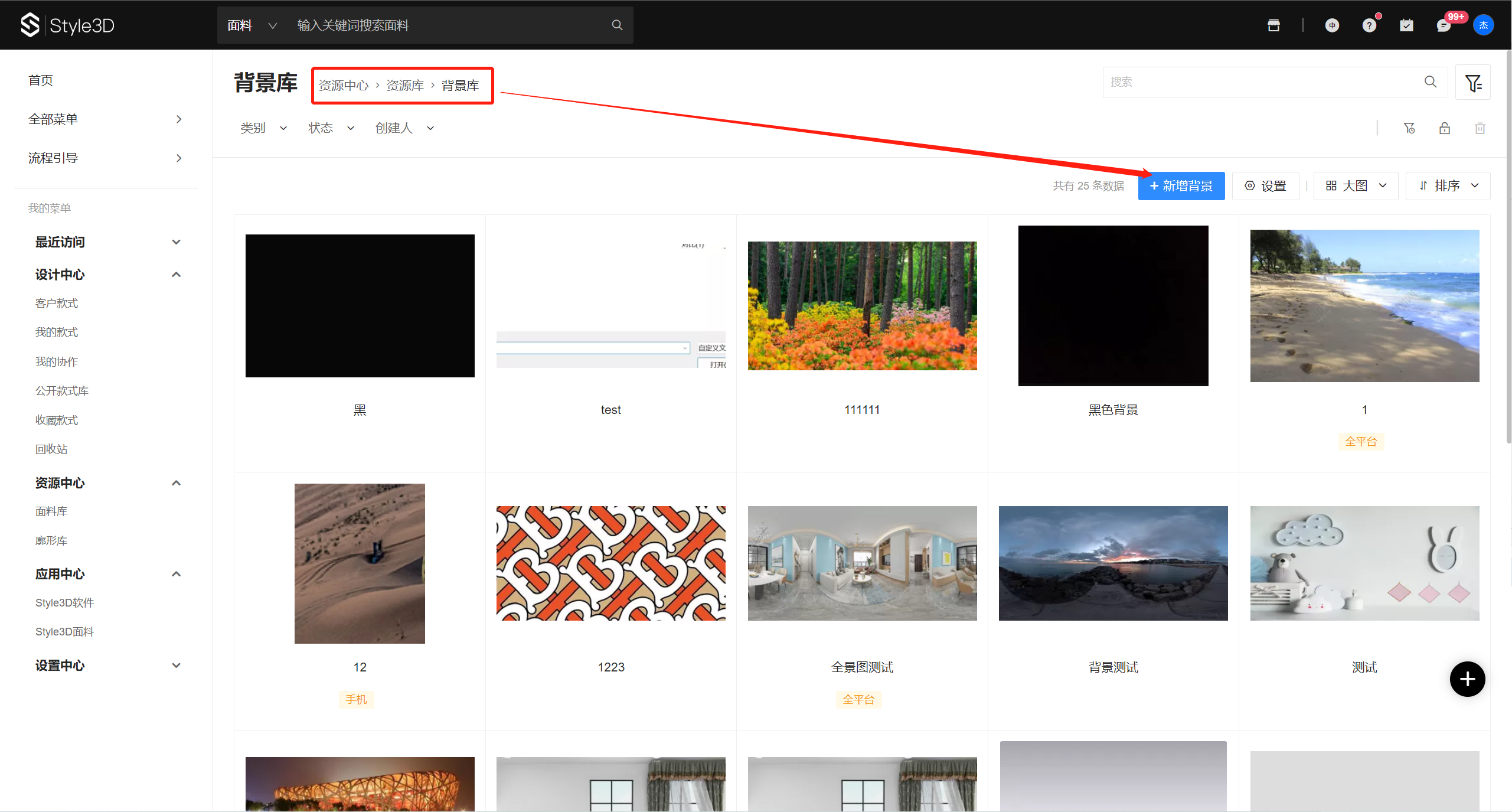Open the test background thumbnail
The image size is (1512, 812).
[x=611, y=306]
